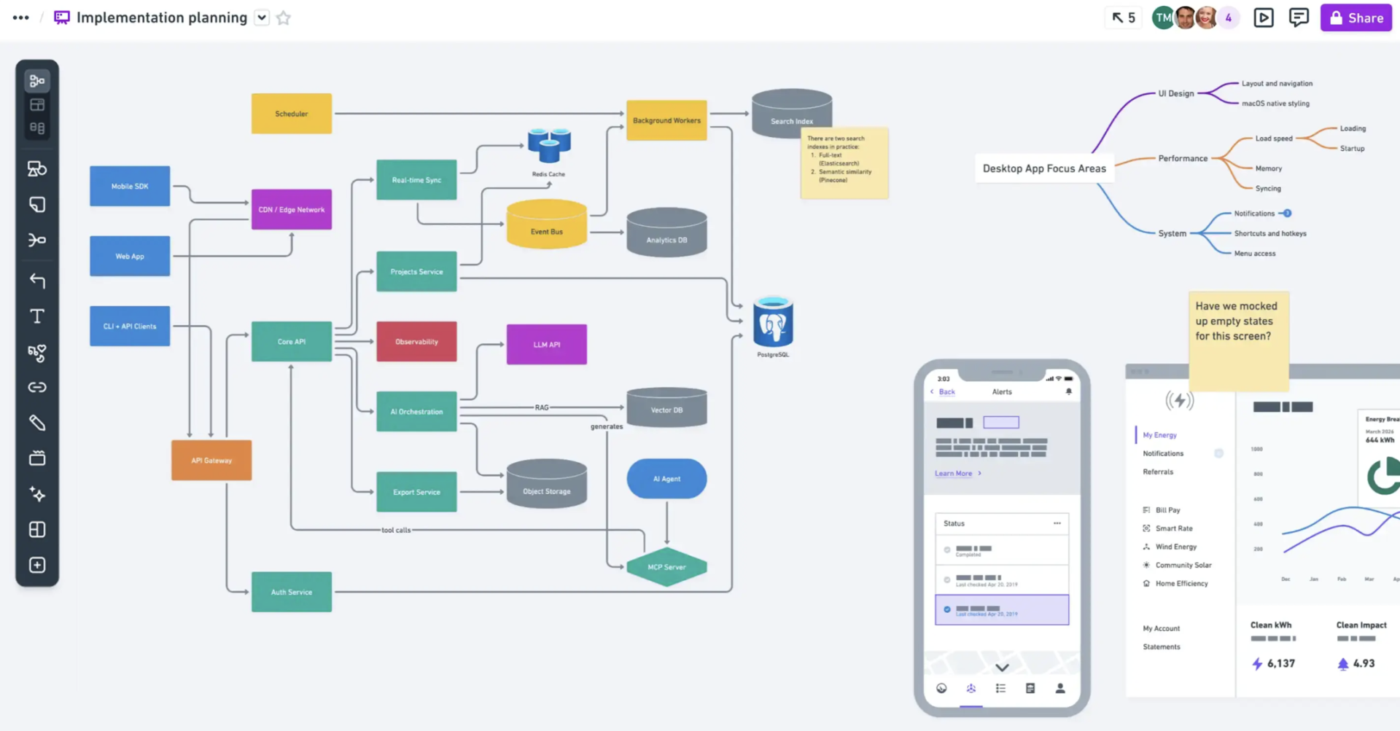Image resolution: width=1400 pixels, height=731 pixels.
Task: Open My Energy in the dashboard menu
Action: coord(1160,435)
